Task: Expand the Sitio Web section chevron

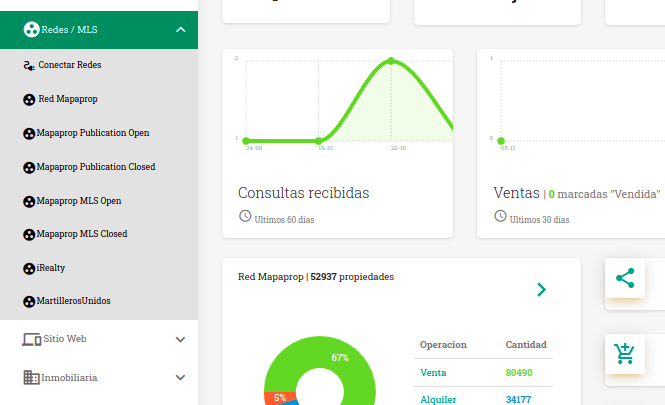Action: pos(180,339)
